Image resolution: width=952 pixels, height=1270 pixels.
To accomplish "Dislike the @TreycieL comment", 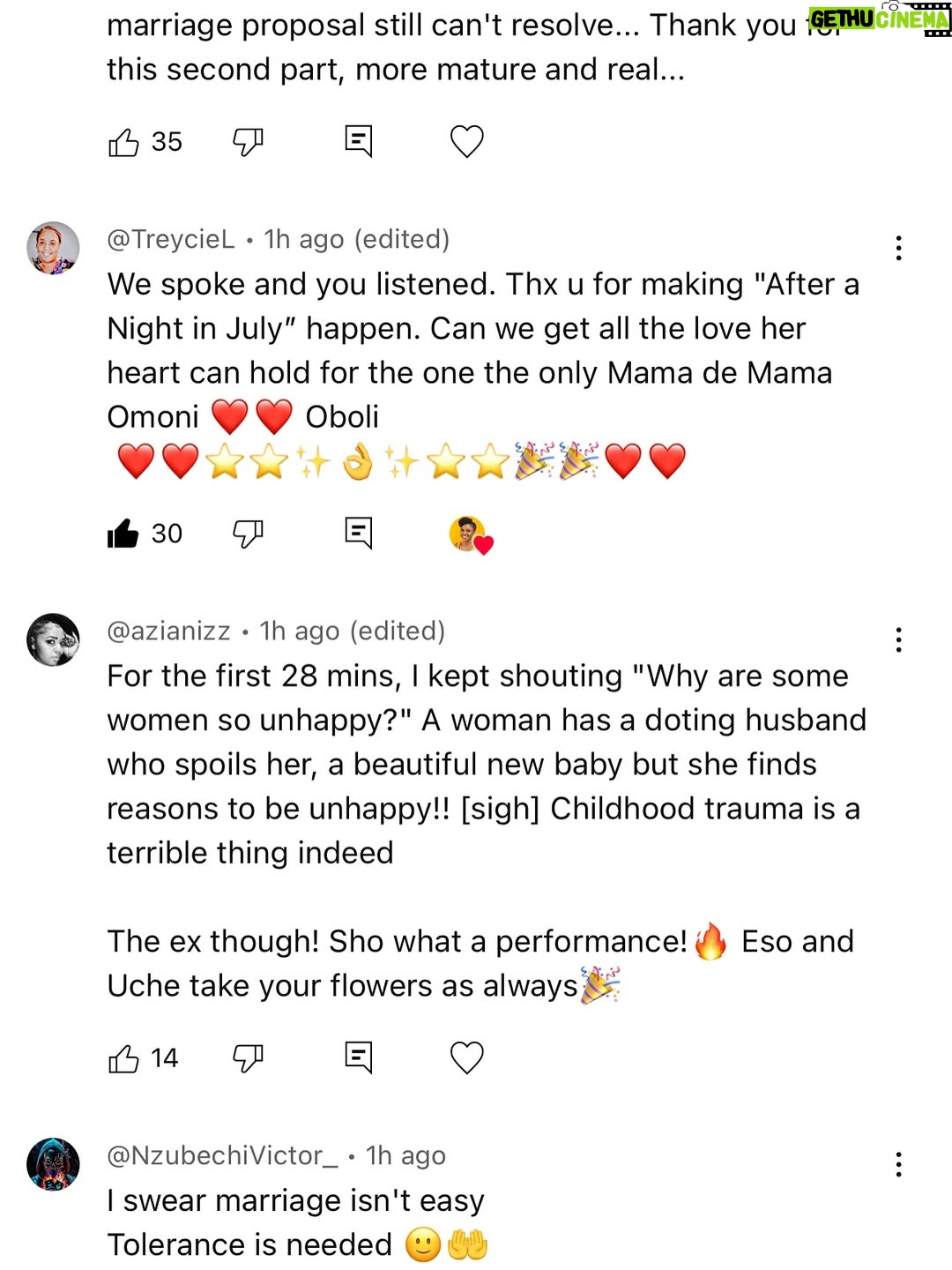I will click(x=248, y=534).
